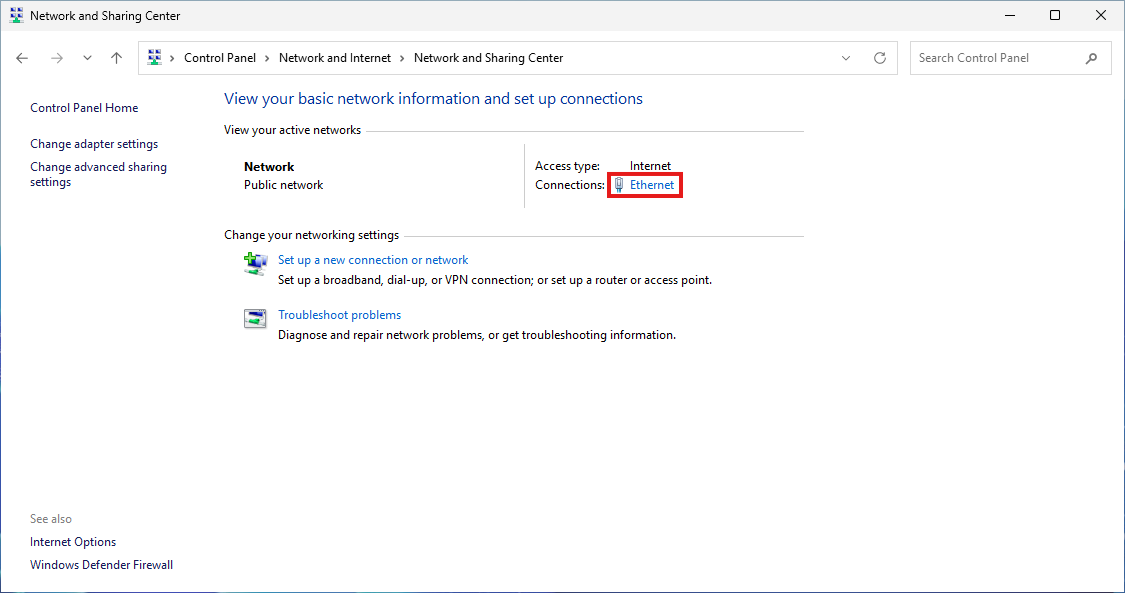The image size is (1125, 593).
Task: Focus the Search Control Panel field
Action: click(x=1010, y=58)
